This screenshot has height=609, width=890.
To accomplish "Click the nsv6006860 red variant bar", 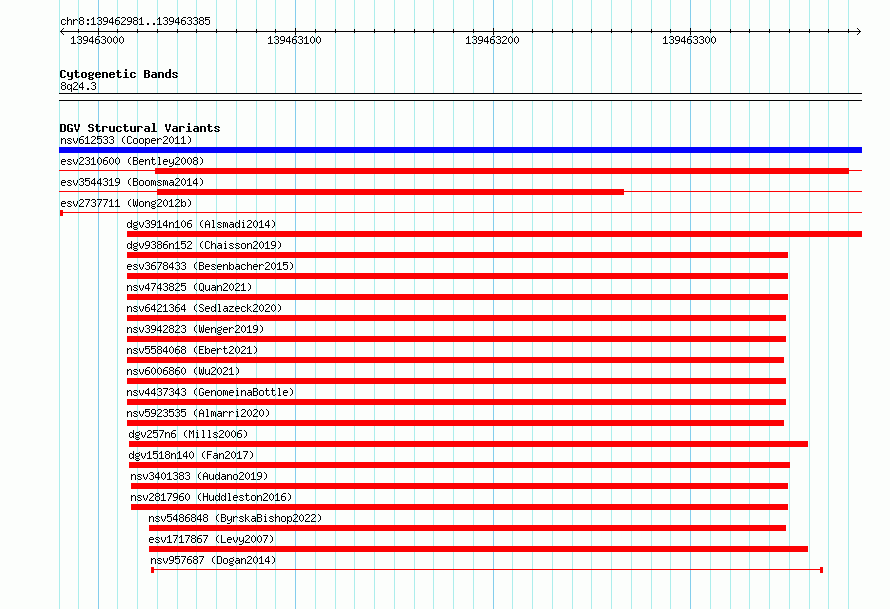I will [x=456, y=381].
